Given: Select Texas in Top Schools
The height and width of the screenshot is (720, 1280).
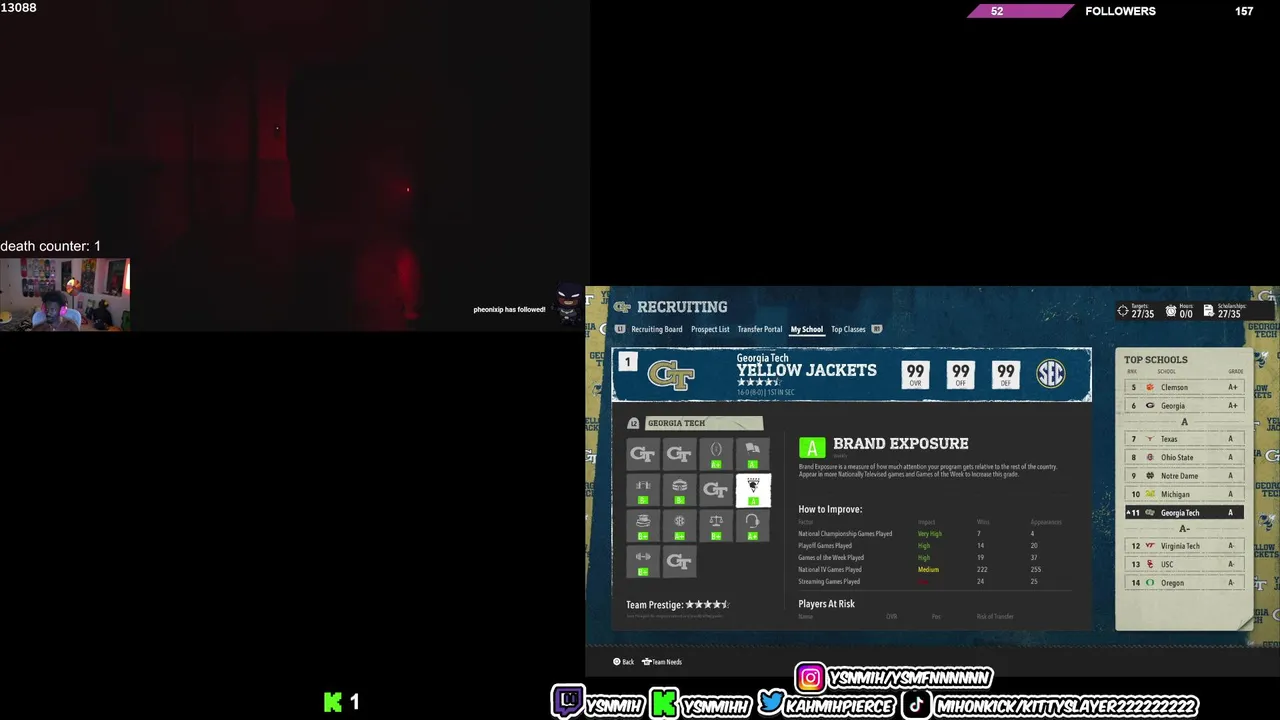Looking at the screenshot, I should click(1185, 439).
